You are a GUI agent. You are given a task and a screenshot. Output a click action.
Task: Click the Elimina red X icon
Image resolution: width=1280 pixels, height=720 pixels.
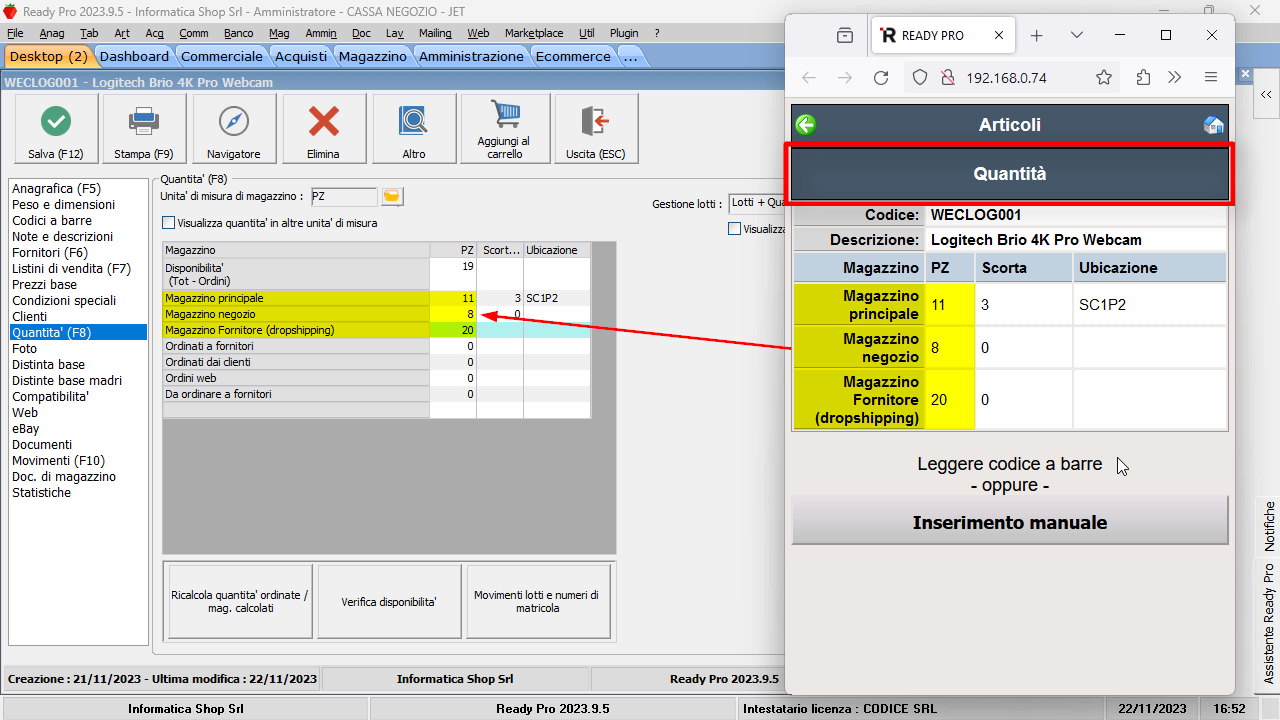coord(323,122)
